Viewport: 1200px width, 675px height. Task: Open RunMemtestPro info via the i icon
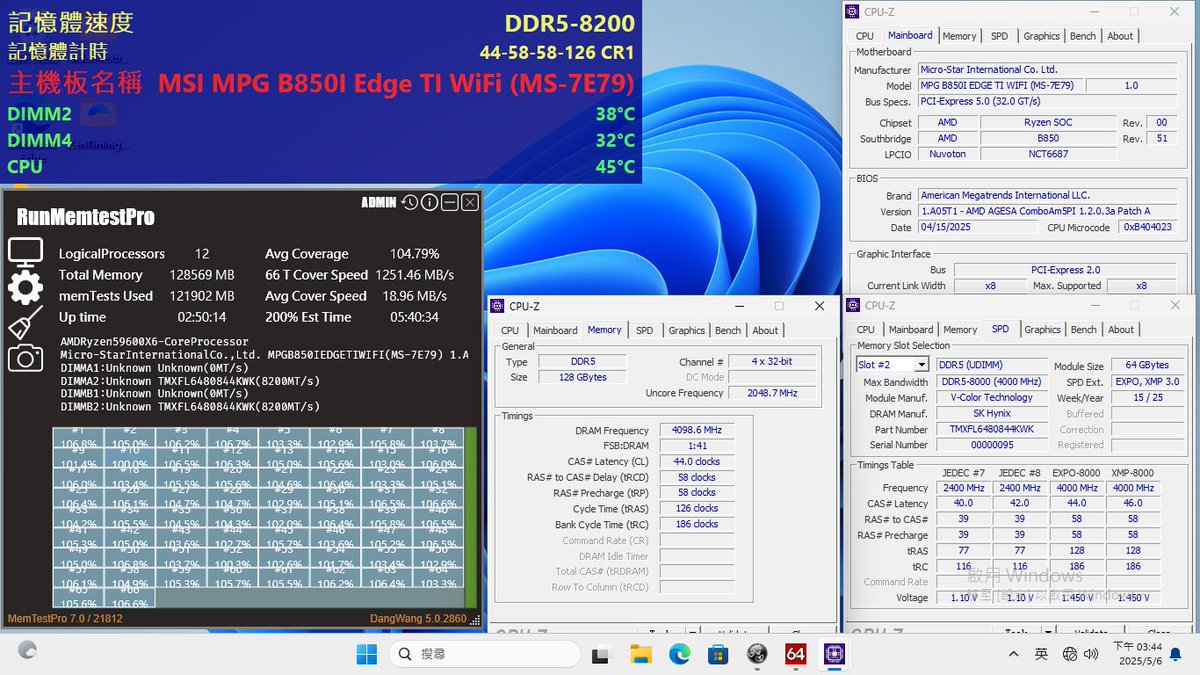tap(428, 202)
